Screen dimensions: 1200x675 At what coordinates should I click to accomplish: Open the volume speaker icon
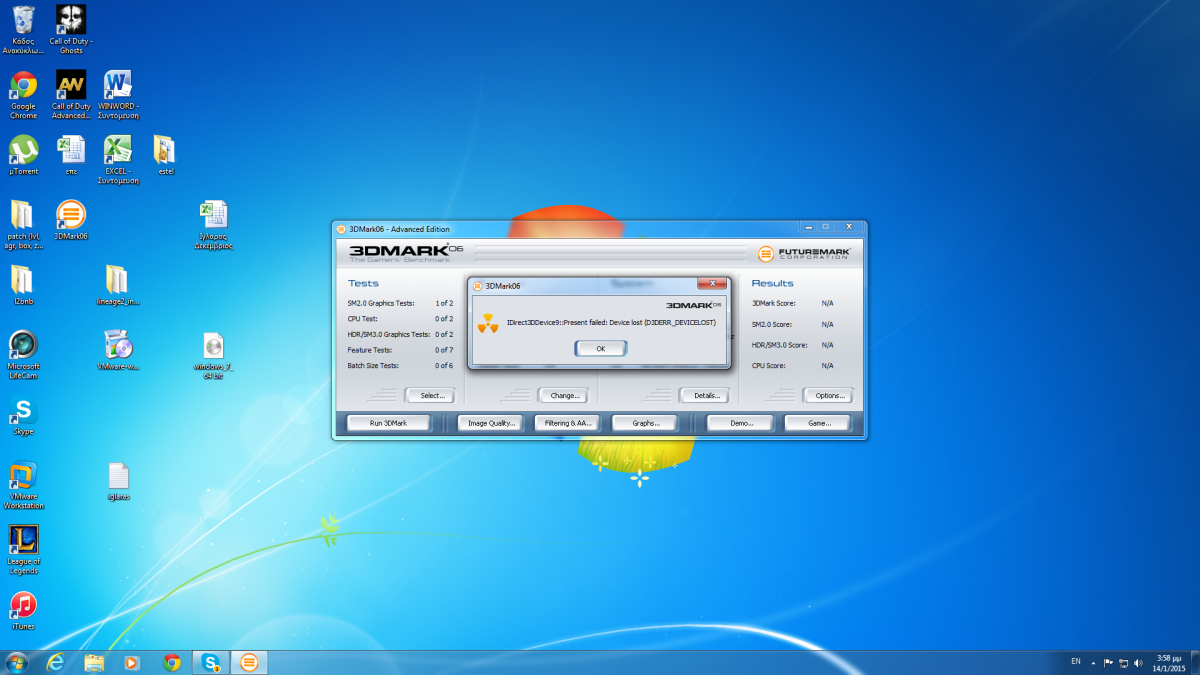(x=1139, y=662)
